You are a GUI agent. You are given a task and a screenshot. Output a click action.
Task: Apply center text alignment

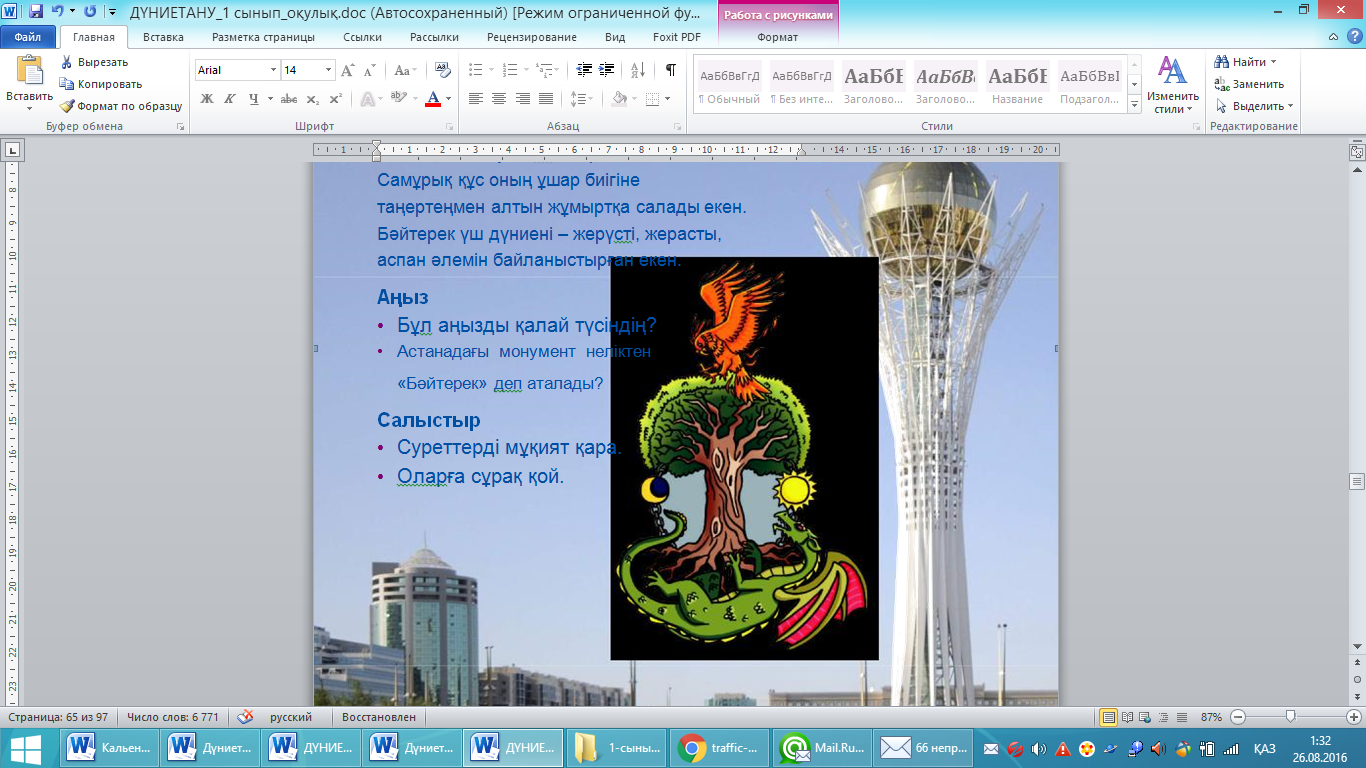[x=499, y=99]
